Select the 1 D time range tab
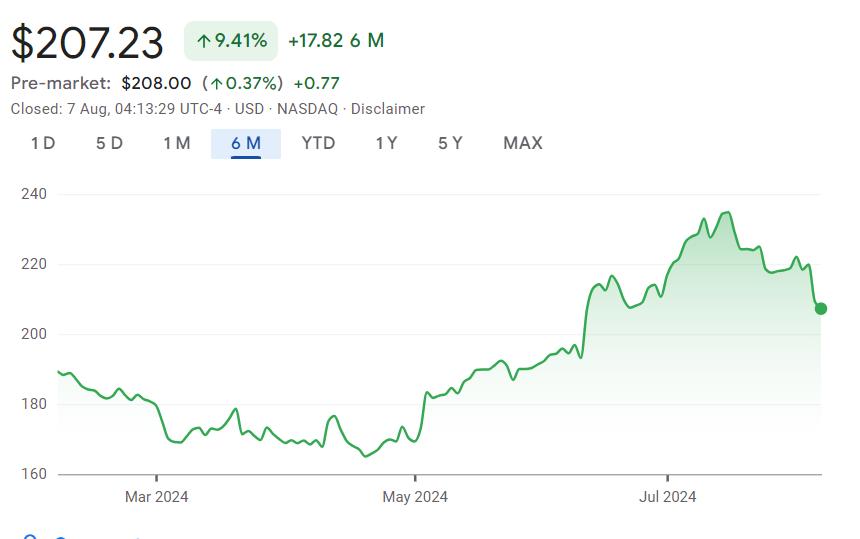The image size is (860, 539). click(43, 143)
